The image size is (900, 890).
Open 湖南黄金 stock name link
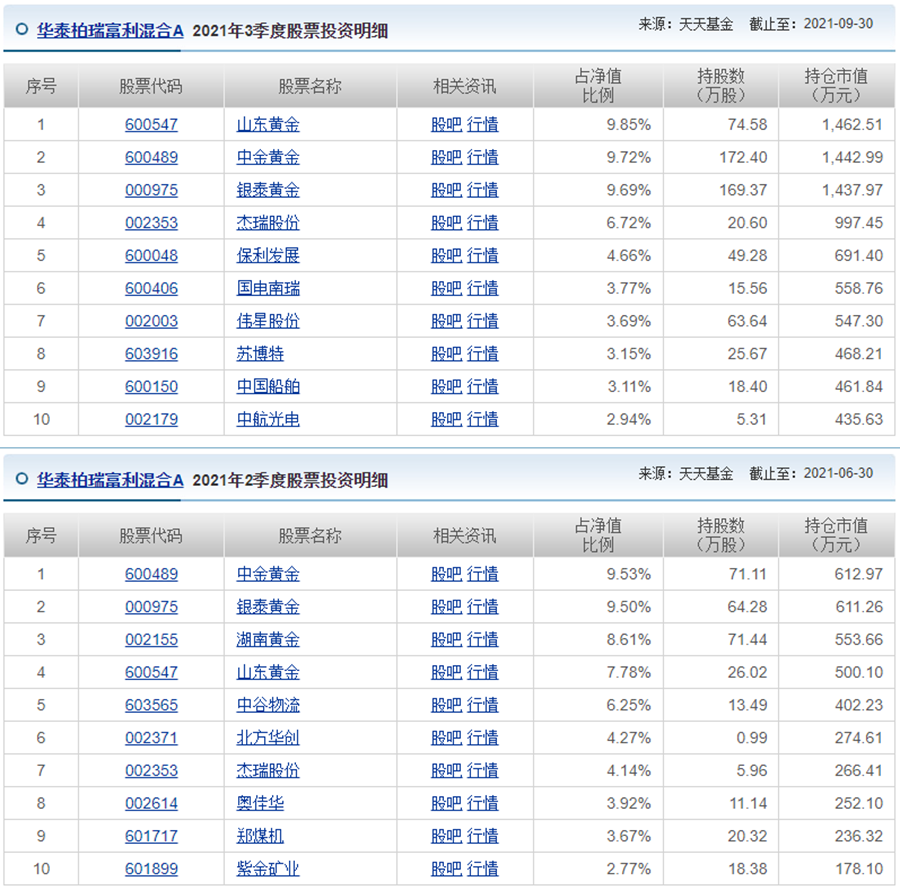(268, 639)
